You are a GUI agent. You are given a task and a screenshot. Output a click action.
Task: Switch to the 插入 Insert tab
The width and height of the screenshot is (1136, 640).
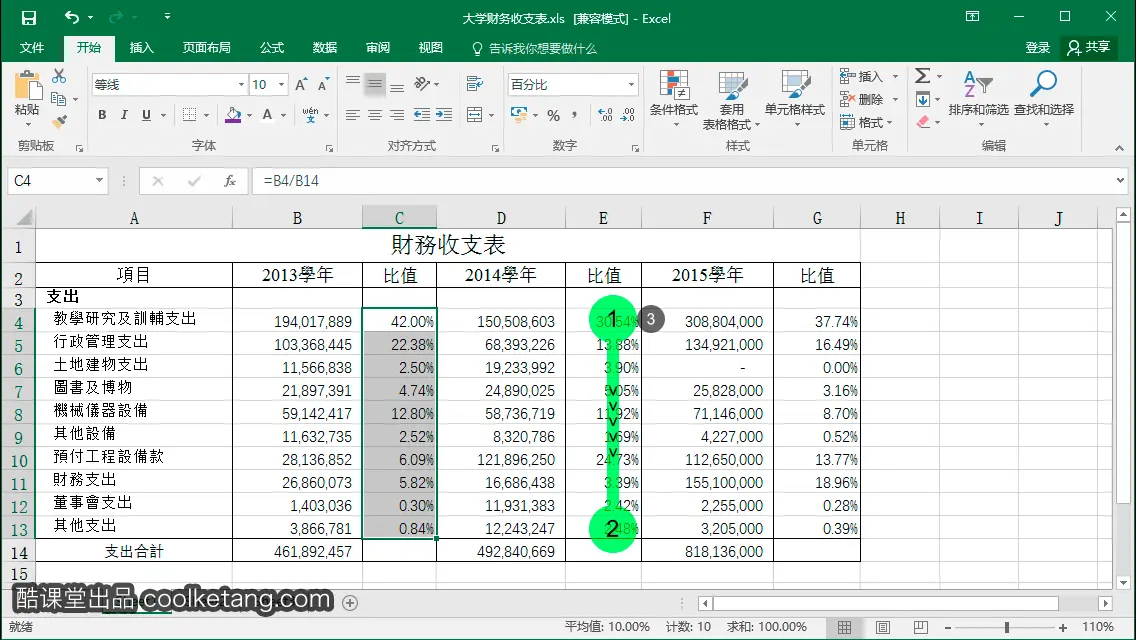coord(141,48)
